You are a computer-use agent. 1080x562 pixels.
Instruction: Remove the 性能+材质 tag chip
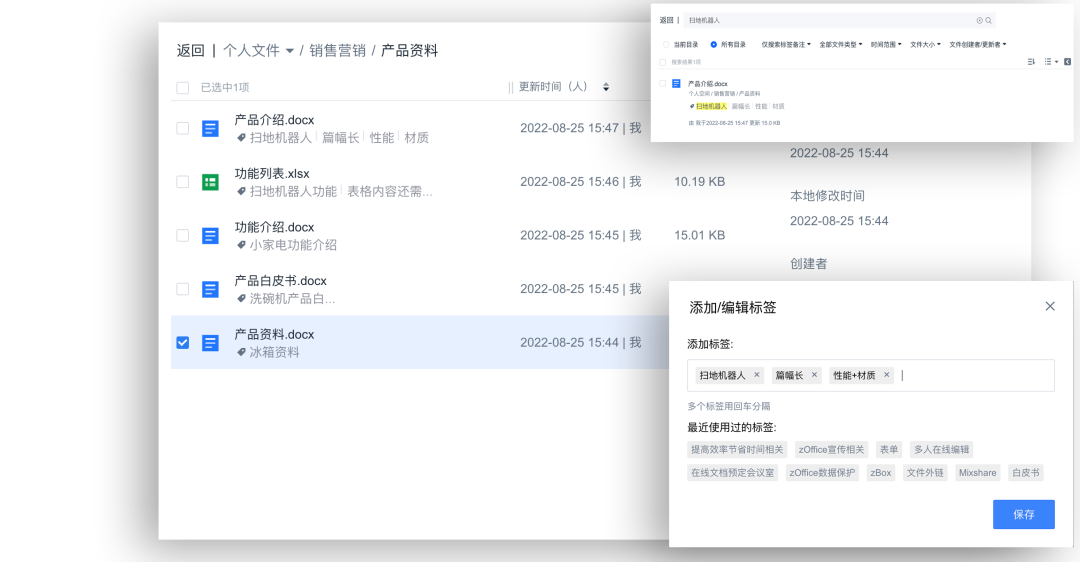[886, 375]
